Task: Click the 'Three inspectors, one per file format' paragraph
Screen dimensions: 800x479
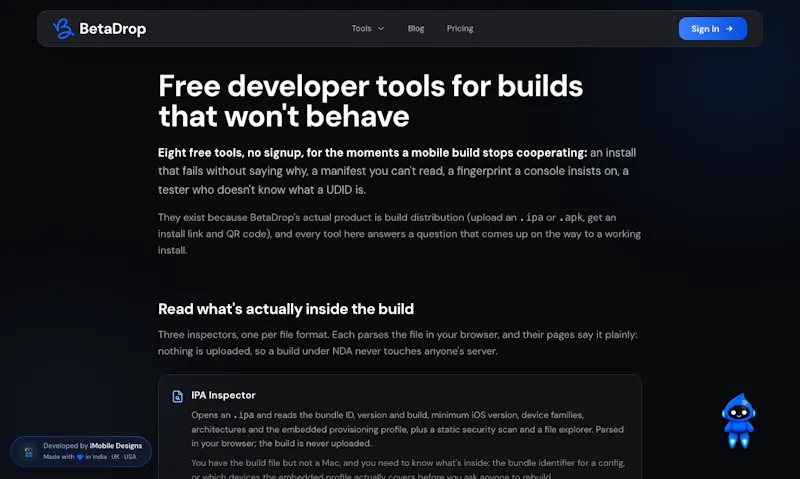Action: point(397,343)
